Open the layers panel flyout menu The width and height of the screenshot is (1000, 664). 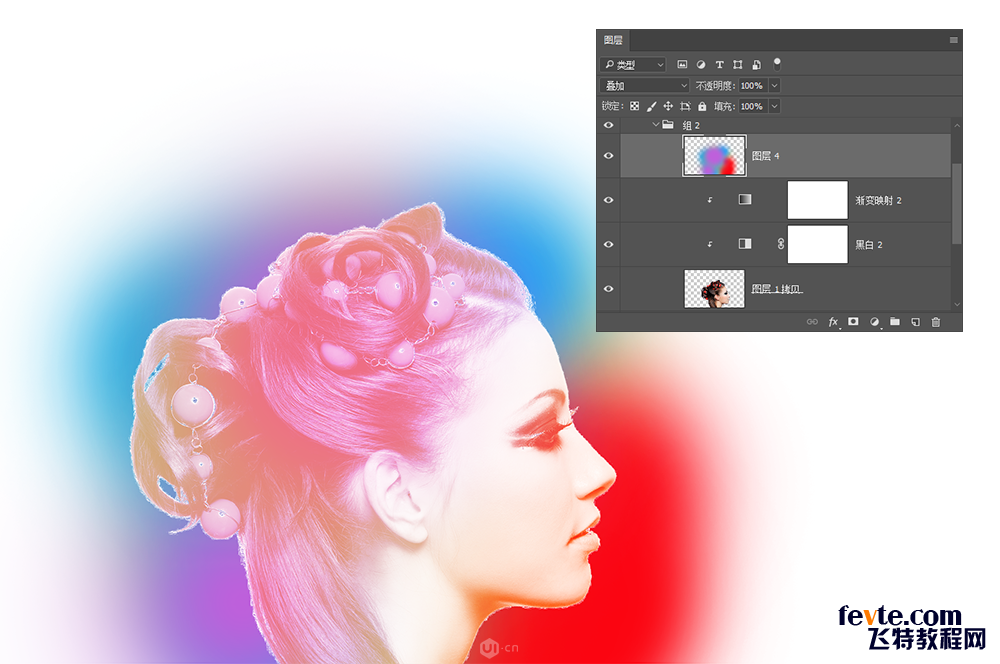coord(953,40)
